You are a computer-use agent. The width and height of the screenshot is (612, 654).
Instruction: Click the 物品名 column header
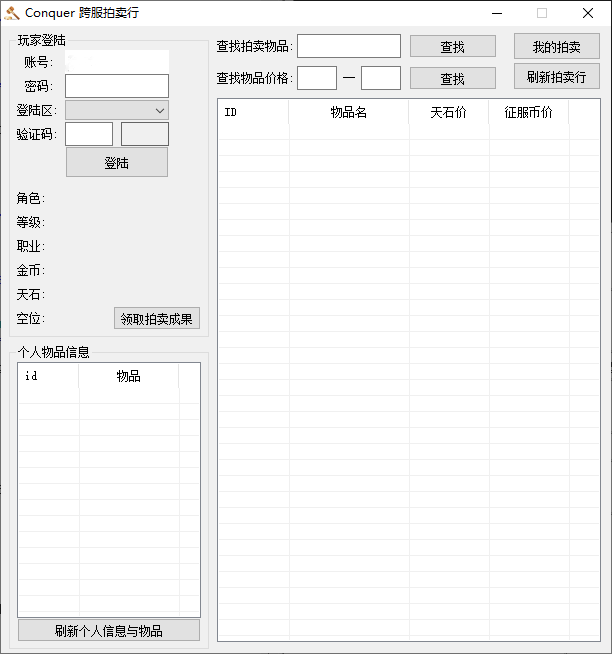click(x=348, y=112)
